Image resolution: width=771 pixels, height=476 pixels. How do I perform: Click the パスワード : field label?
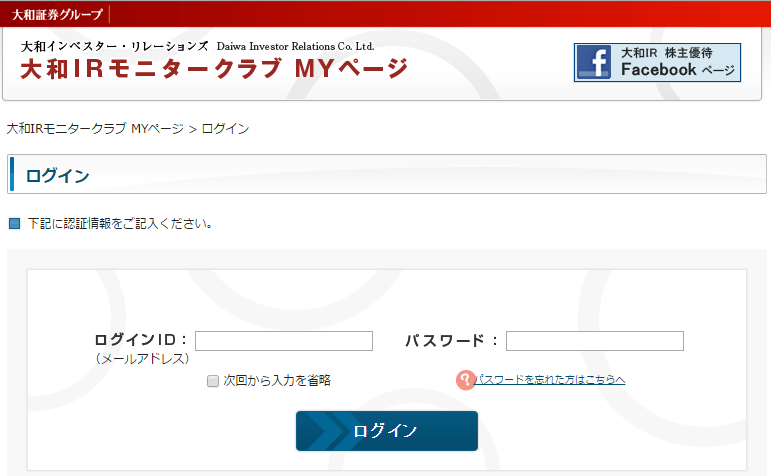[x=451, y=340]
